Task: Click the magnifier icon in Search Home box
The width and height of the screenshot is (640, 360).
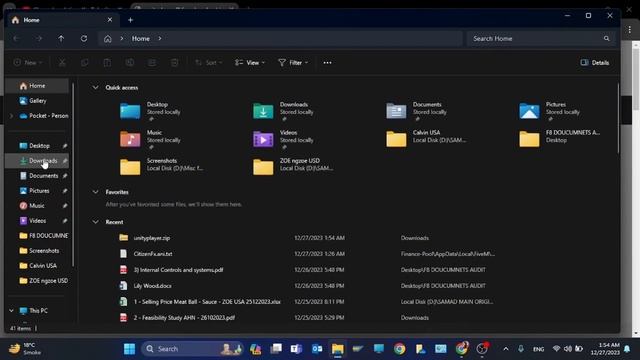Action: 607,38
